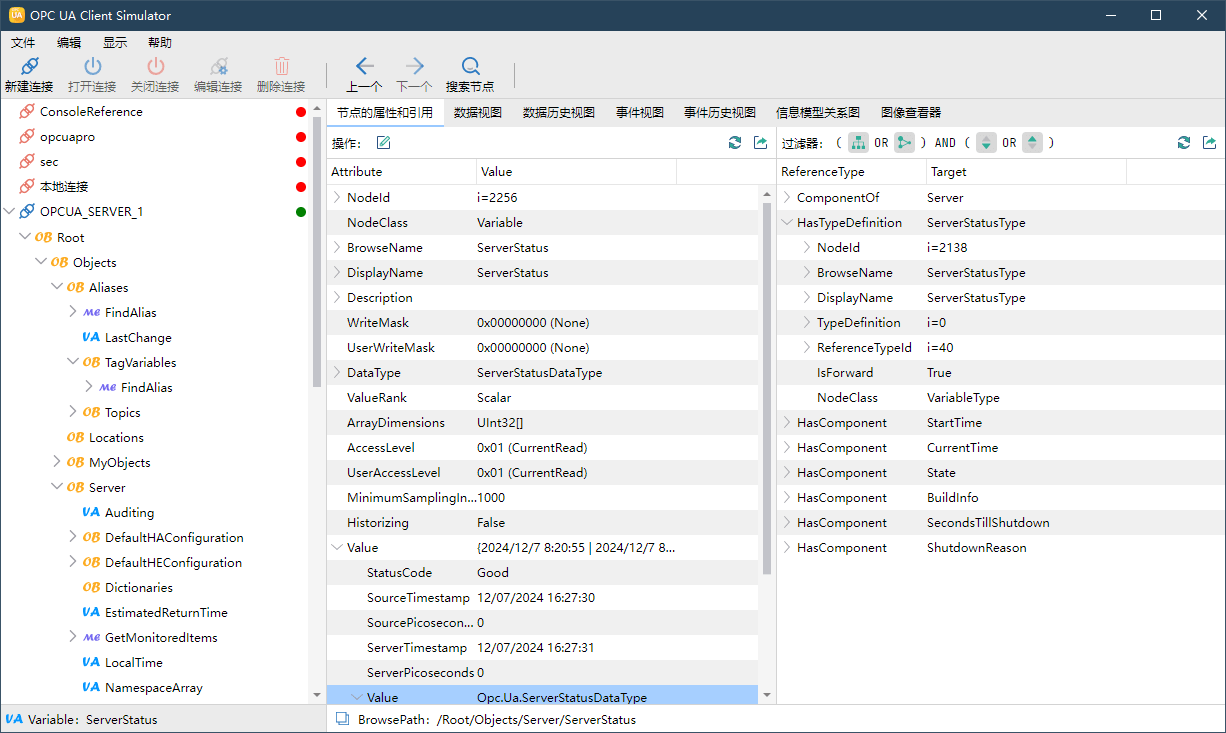Image resolution: width=1226 pixels, height=733 pixels.
Task: Go back with the 上一个 arrow
Action: 364,67
